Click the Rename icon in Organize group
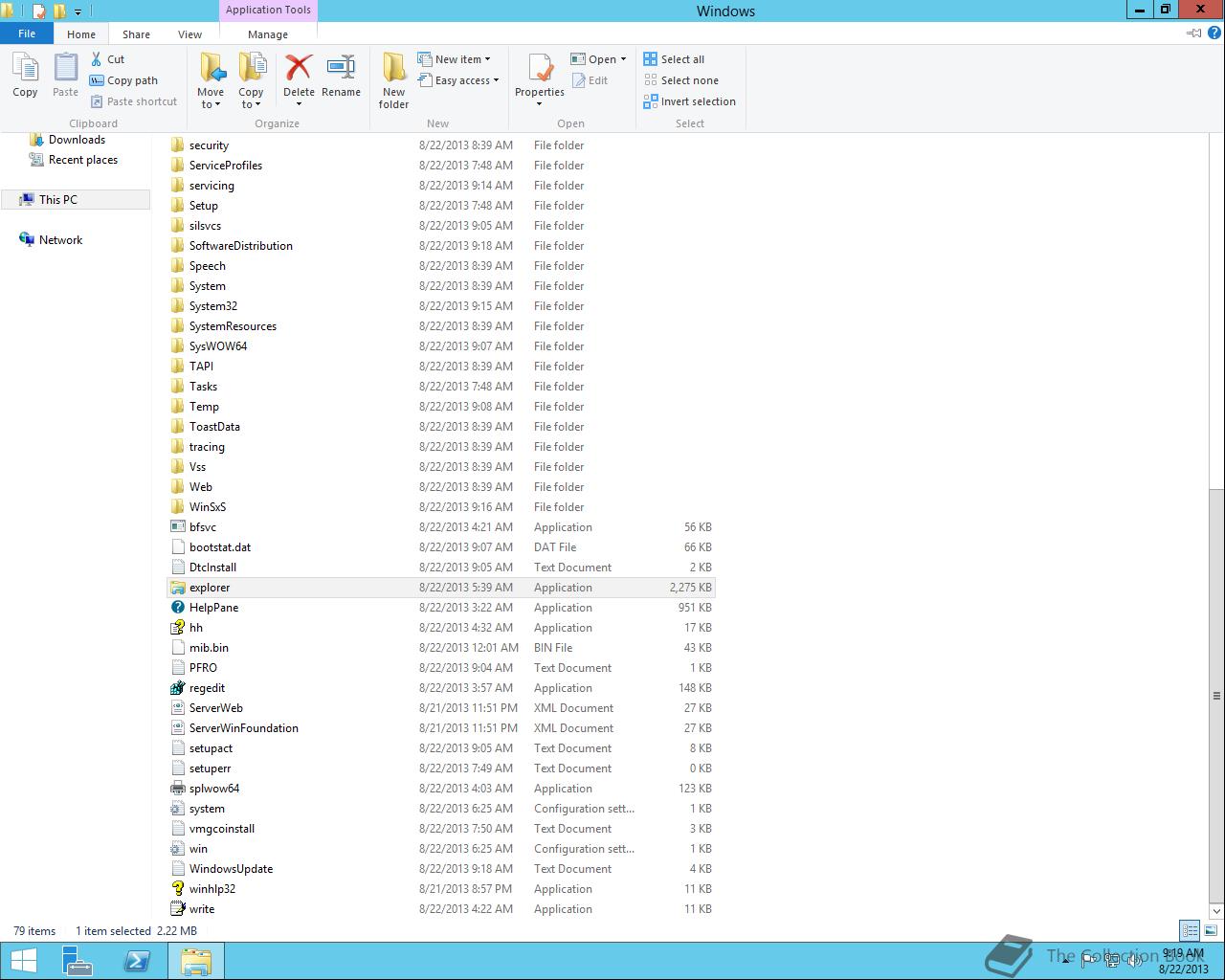This screenshot has width=1225, height=980. [x=341, y=76]
